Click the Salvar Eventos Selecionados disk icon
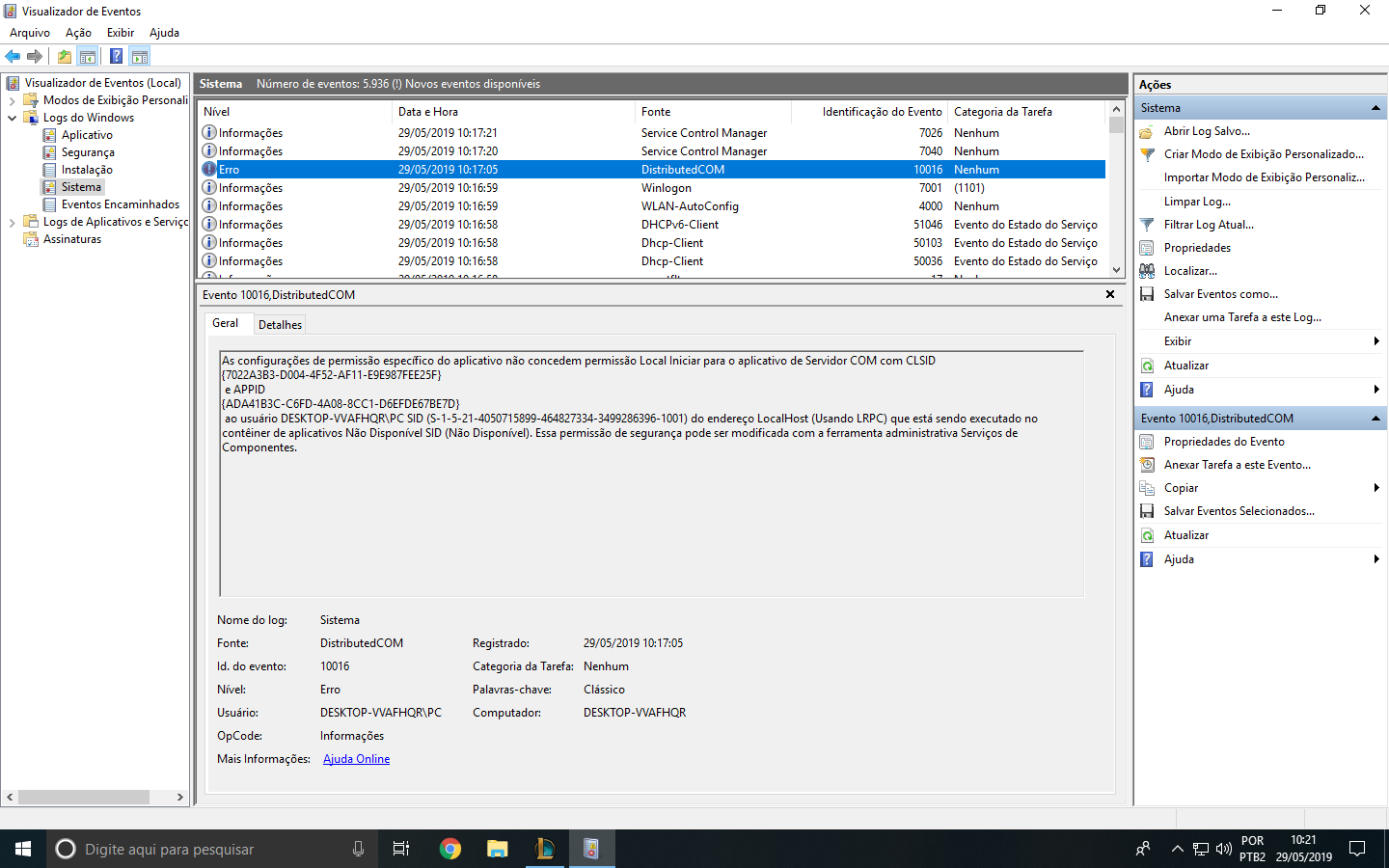1389x868 pixels. tap(1147, 511)
